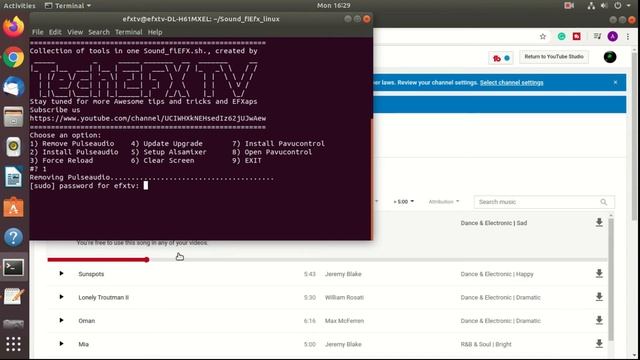640x360 pixels.
Task: Open the clock showing Mon 16:29
Action: pyautogui.click(x=333, y=5)
